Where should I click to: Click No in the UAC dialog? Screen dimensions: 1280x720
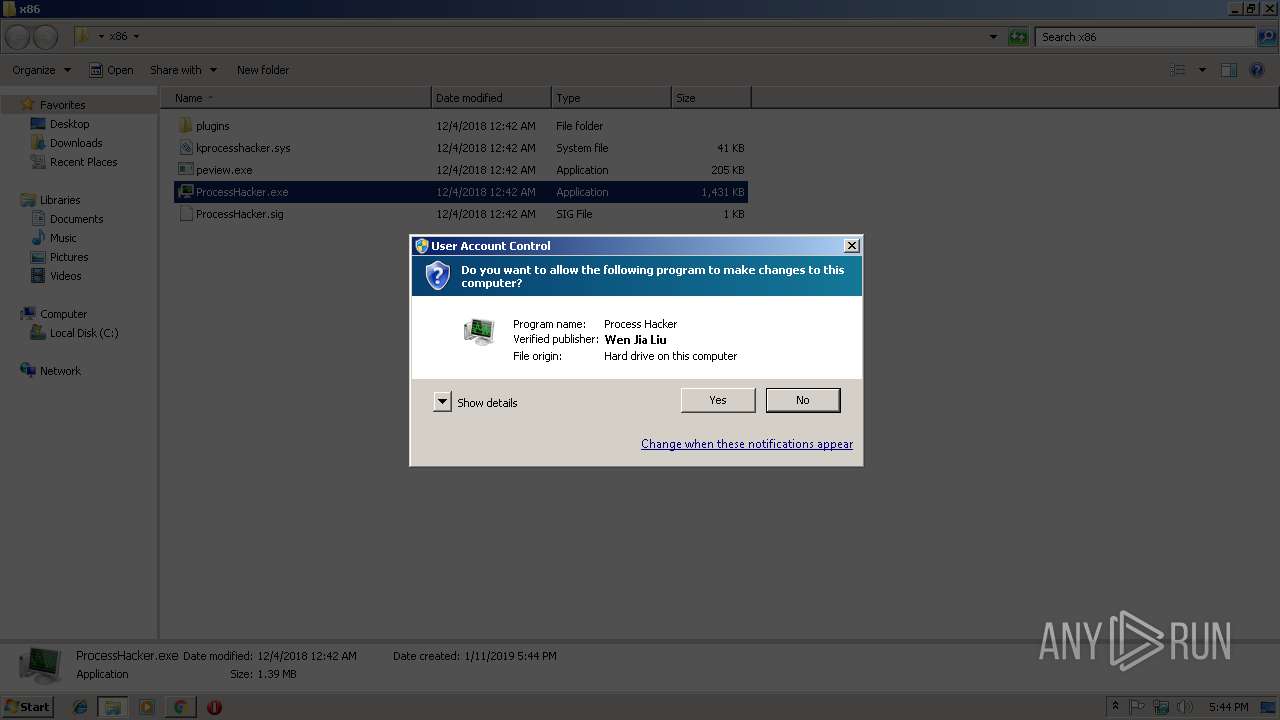(803, 400)
